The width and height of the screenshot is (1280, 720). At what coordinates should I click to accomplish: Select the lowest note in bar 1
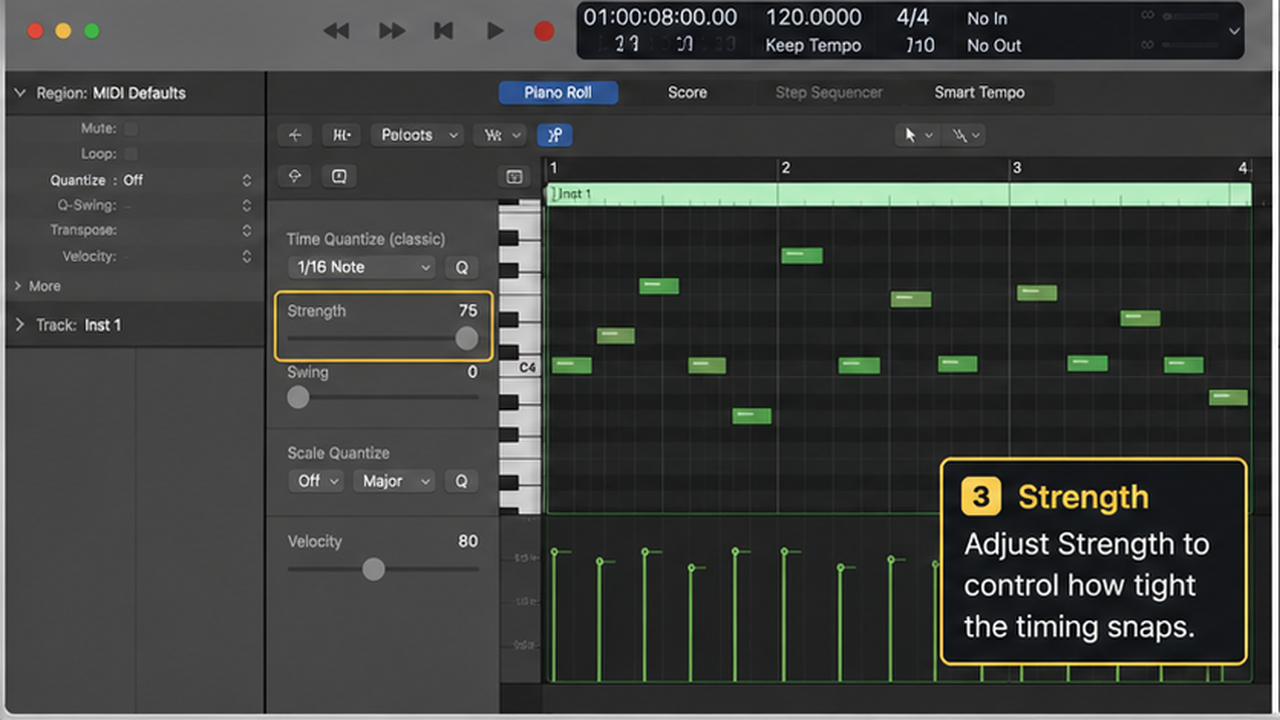point(752,416)
